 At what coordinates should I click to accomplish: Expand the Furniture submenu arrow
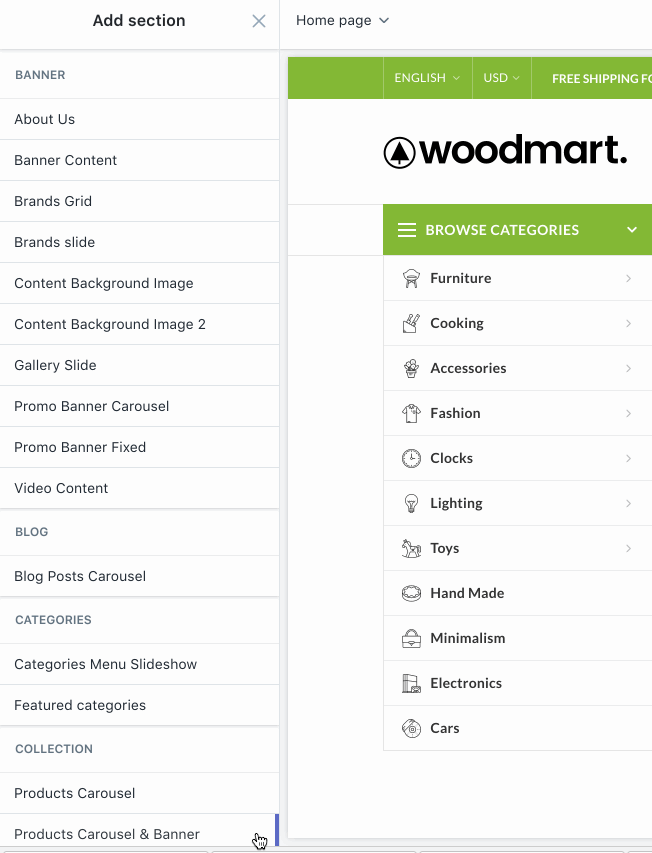(628, 278)
